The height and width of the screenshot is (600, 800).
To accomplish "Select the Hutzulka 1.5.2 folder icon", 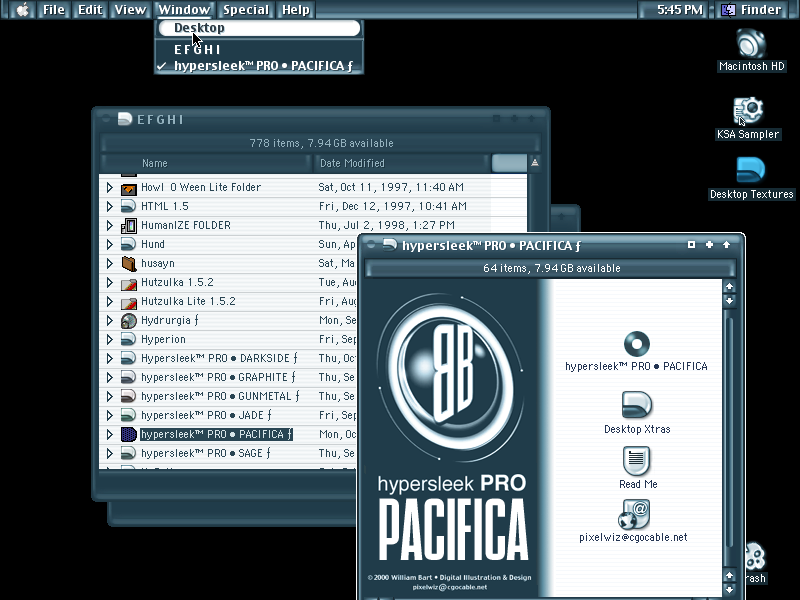I will pos(129,283).
